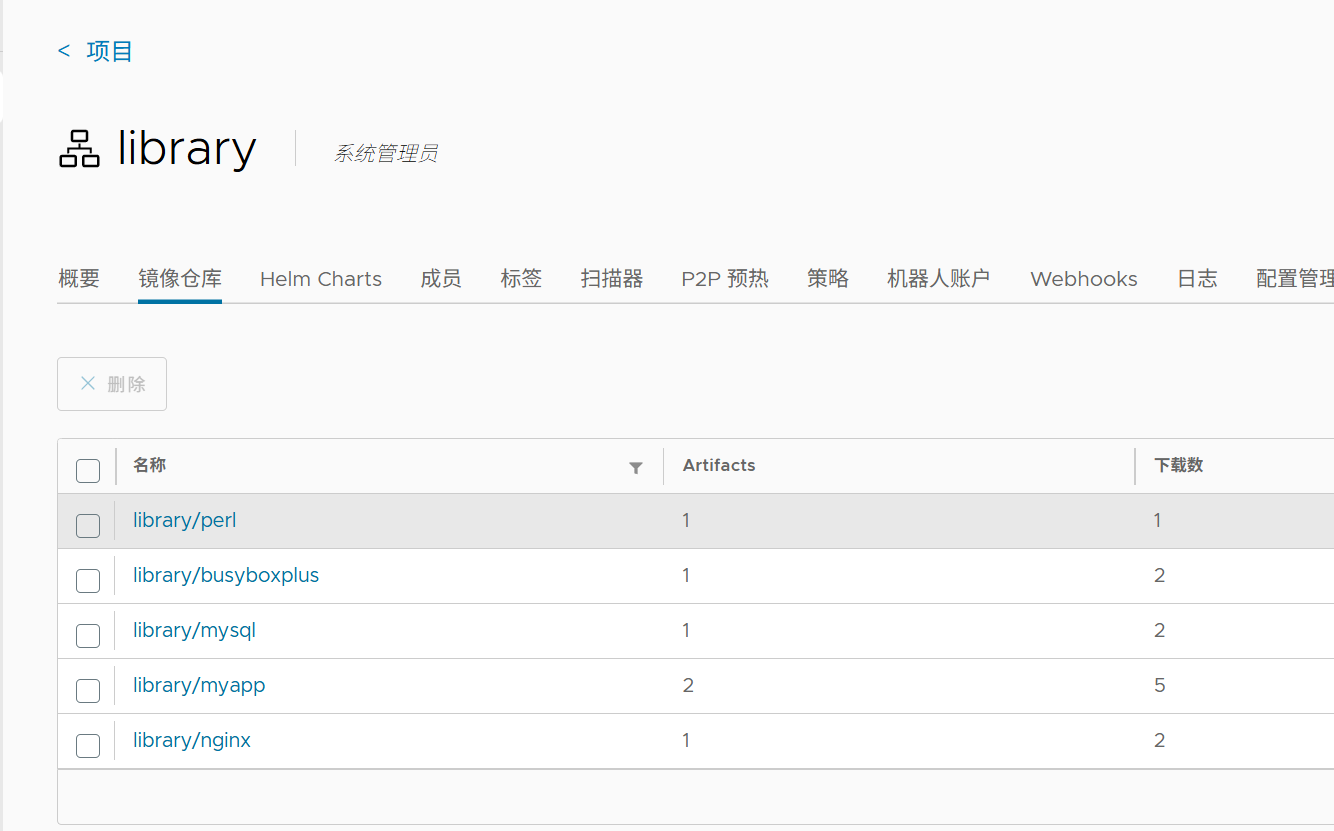Go back to 项目 list

[x=96, y=51]
